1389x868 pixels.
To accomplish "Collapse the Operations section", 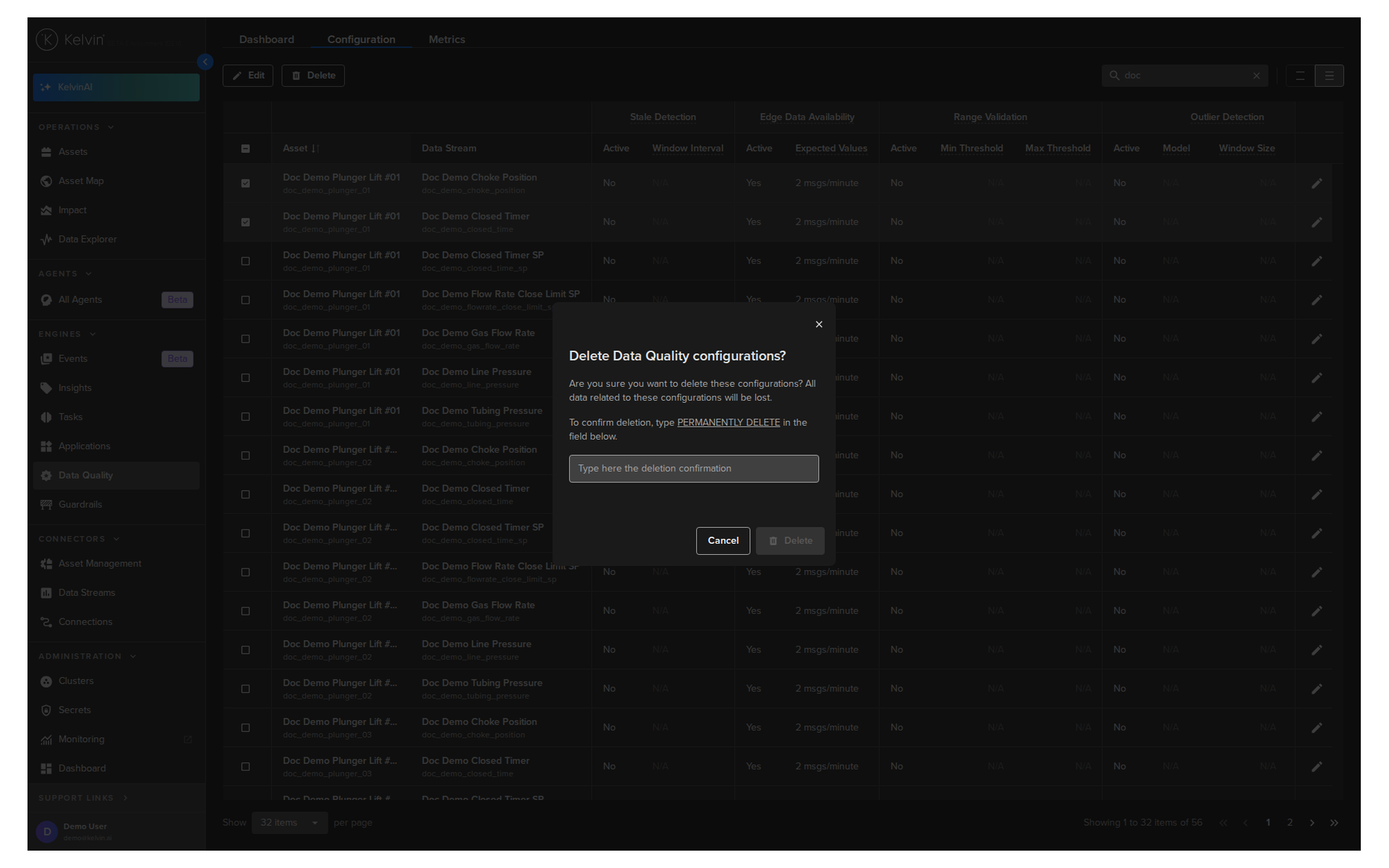I will 76,127.
